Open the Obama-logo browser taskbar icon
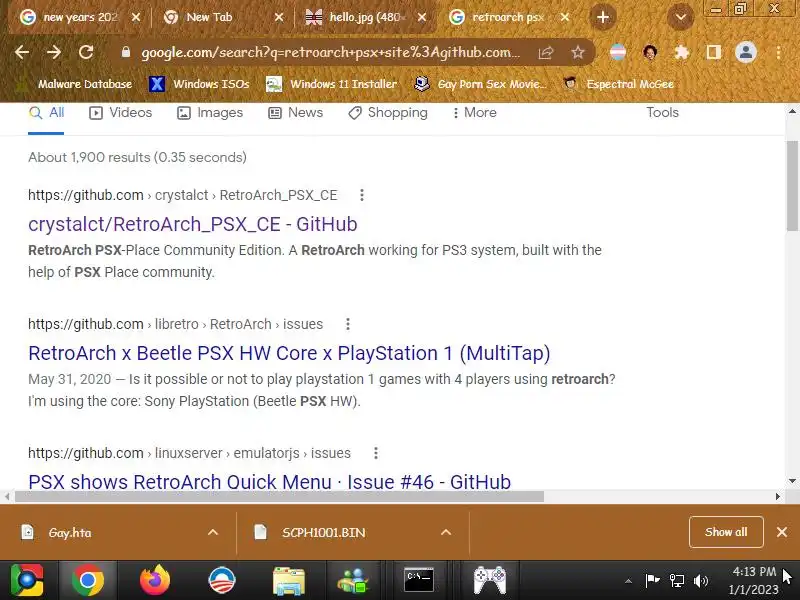The height and width of the screenshot is (600, 800). [x=221, y=580]
